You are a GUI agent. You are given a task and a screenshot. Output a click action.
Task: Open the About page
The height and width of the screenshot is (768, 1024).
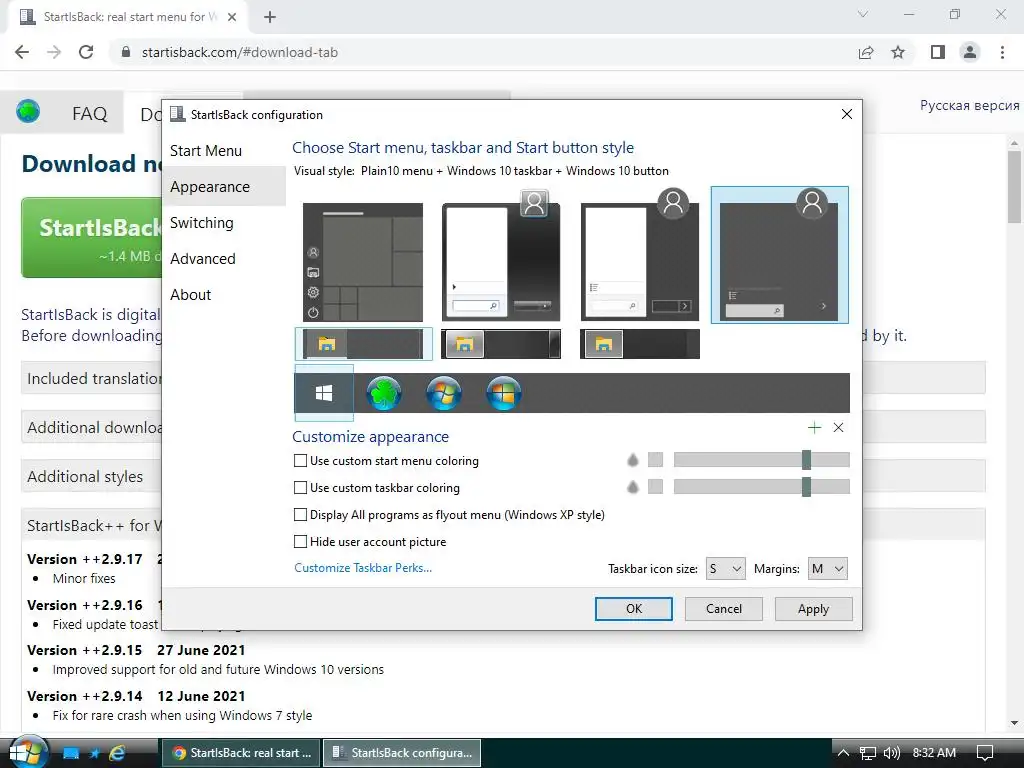(223, 295)
